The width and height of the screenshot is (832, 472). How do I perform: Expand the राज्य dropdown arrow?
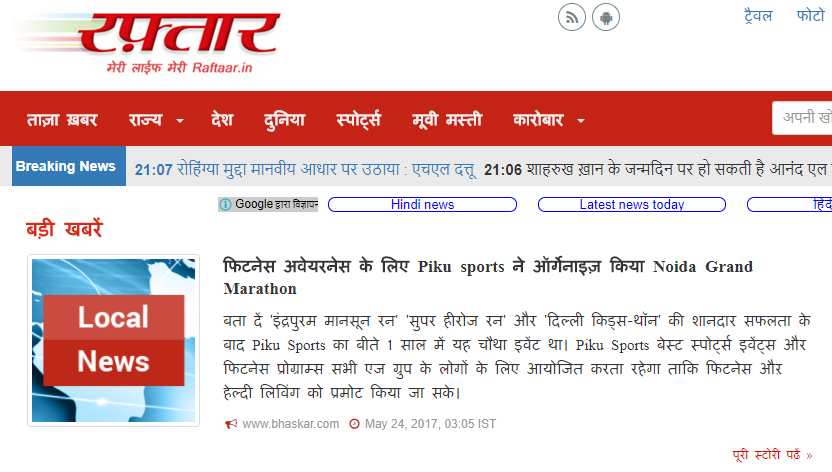click(180, 121)
